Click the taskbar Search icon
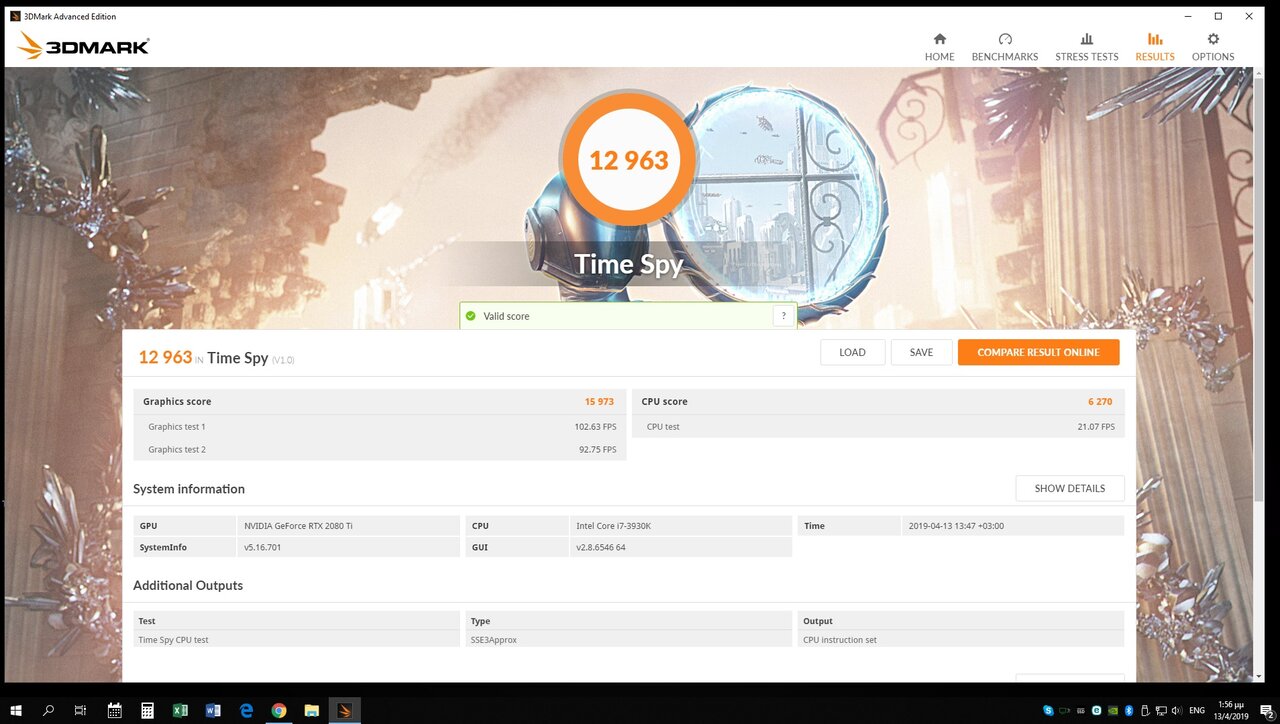Viewport: 1280px width, 724px height. (48, 710)
